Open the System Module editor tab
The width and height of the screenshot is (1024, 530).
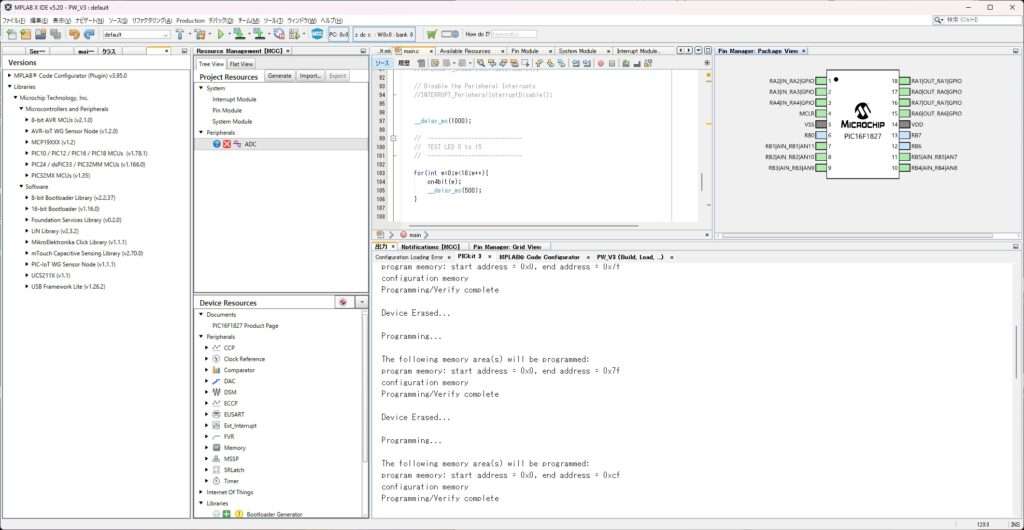(x=577, y=51)
